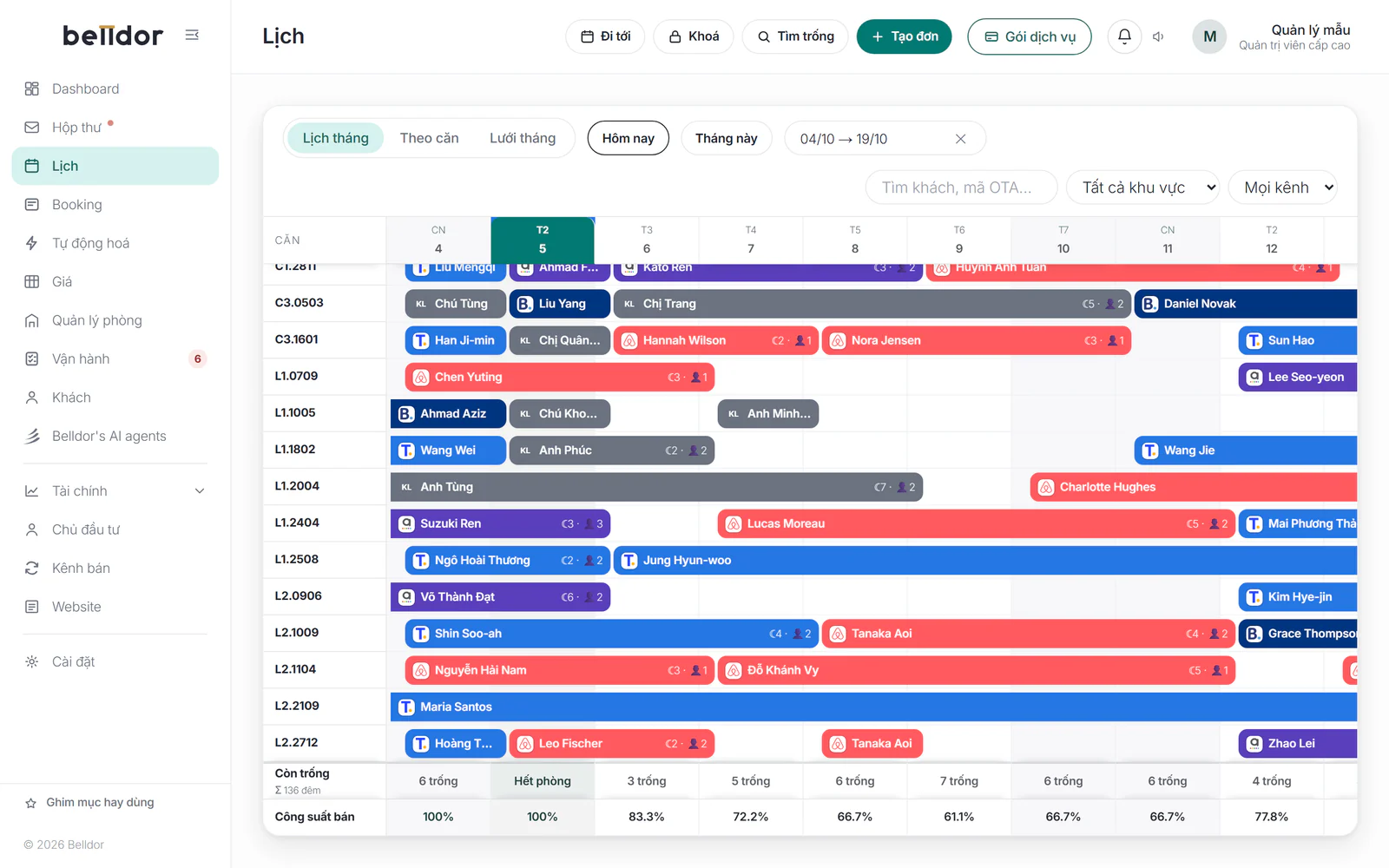Image resolution: width=1389 pixels, height=868 pixels.
Task: Collapse the sidebar with the menu icon
Action: pyautogui.click(x=192, y=36)
